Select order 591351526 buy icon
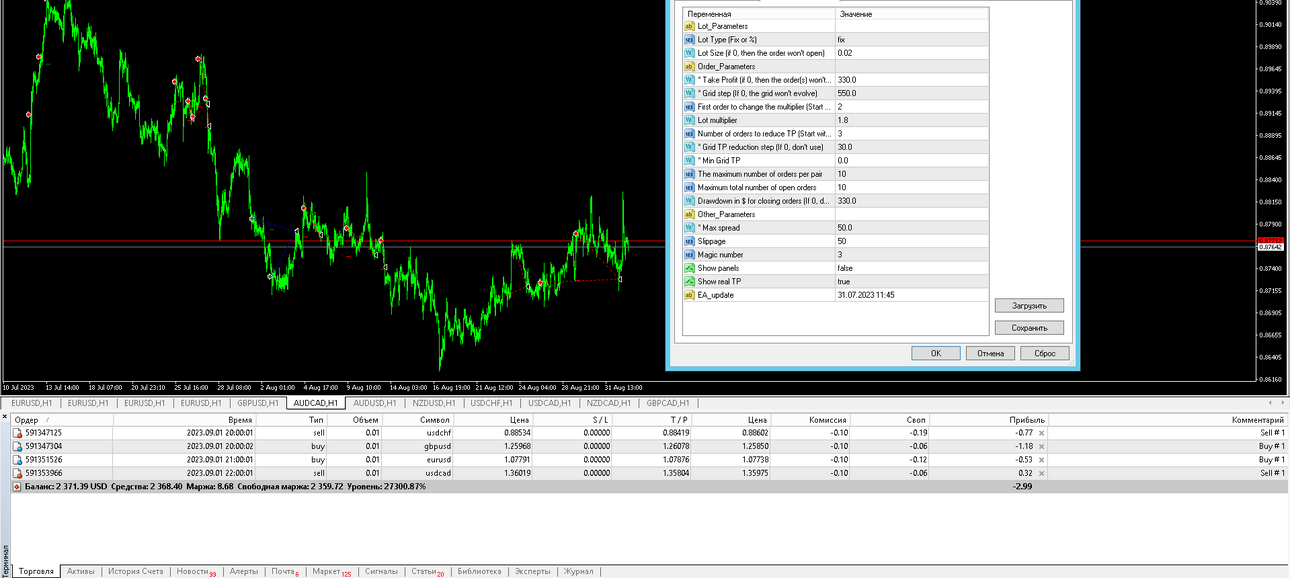 [17, 460]
